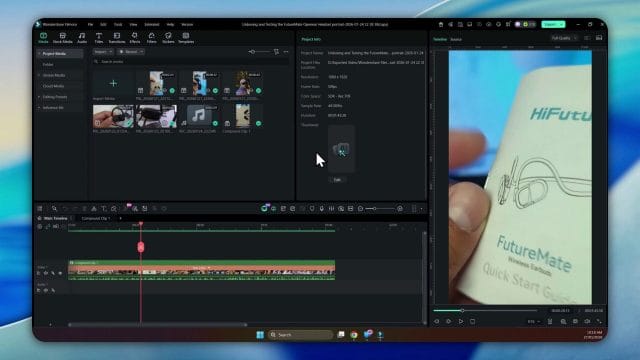Click the preview stop square button
Viewport: 640px width, 360px height.
pyautogui.click(x=473, y=321)
